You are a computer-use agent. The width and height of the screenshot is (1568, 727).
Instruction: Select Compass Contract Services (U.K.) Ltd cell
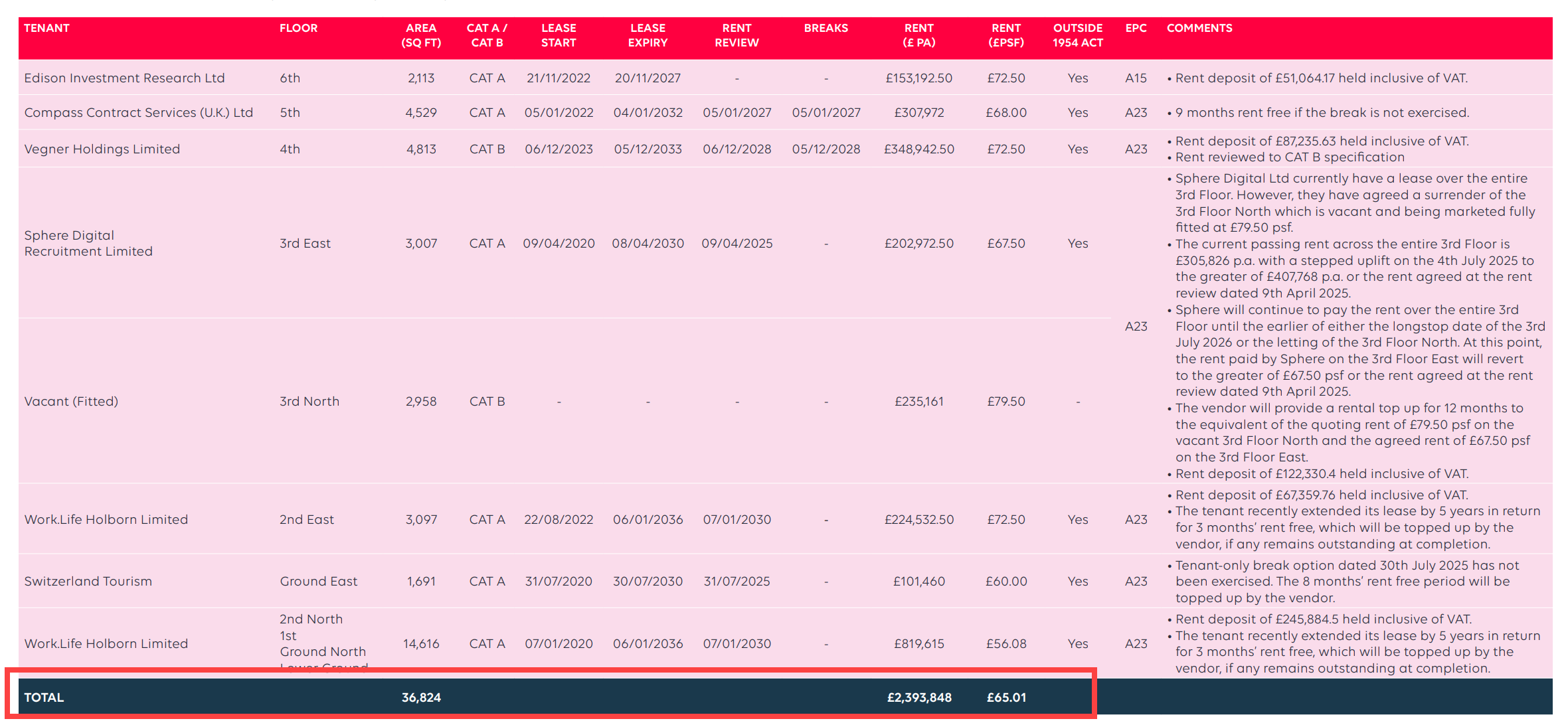[x=138, y=112]
